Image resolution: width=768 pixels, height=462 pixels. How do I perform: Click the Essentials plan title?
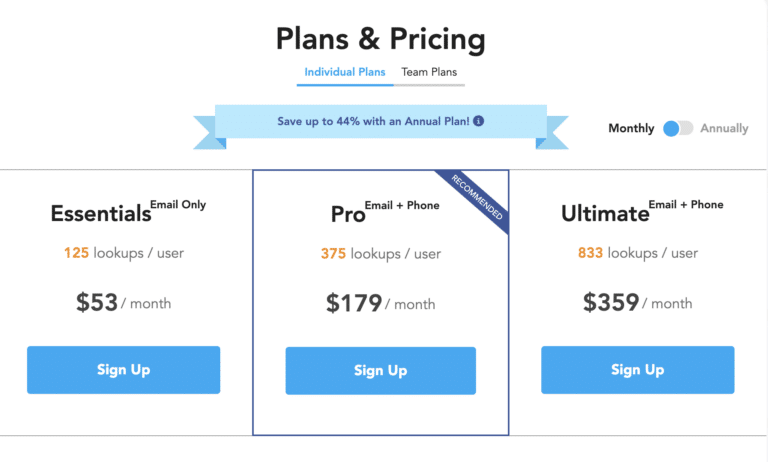pos(100,214)
